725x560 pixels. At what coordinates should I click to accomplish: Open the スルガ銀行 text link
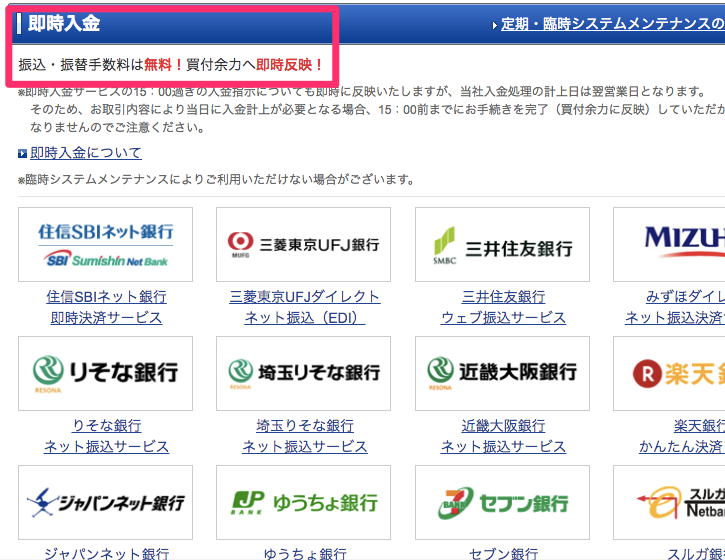pyautogui.click(x=696, y=553)
